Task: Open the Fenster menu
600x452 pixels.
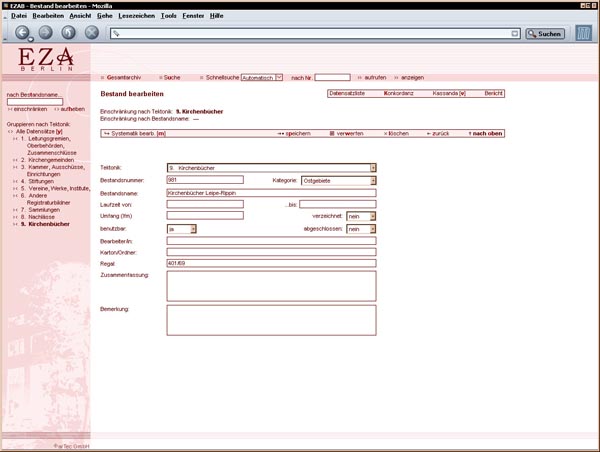Action: (193, 16)
